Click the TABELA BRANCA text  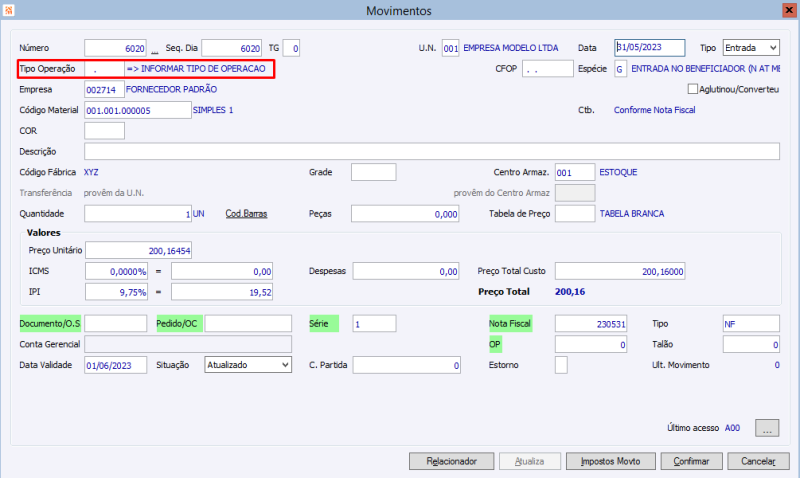(x=632, y=214)
